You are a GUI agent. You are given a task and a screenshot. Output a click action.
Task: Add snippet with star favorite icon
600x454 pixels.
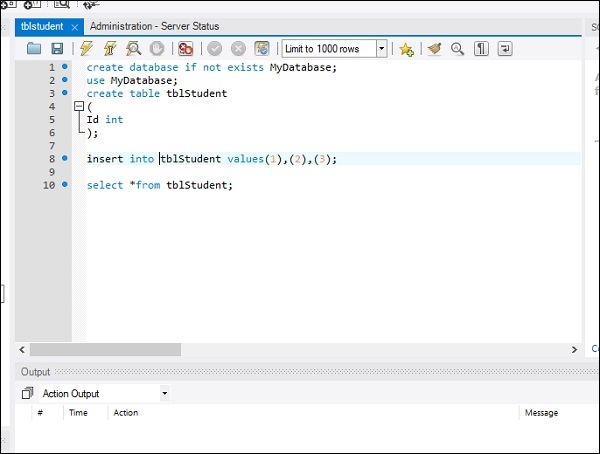click(406, 49)
